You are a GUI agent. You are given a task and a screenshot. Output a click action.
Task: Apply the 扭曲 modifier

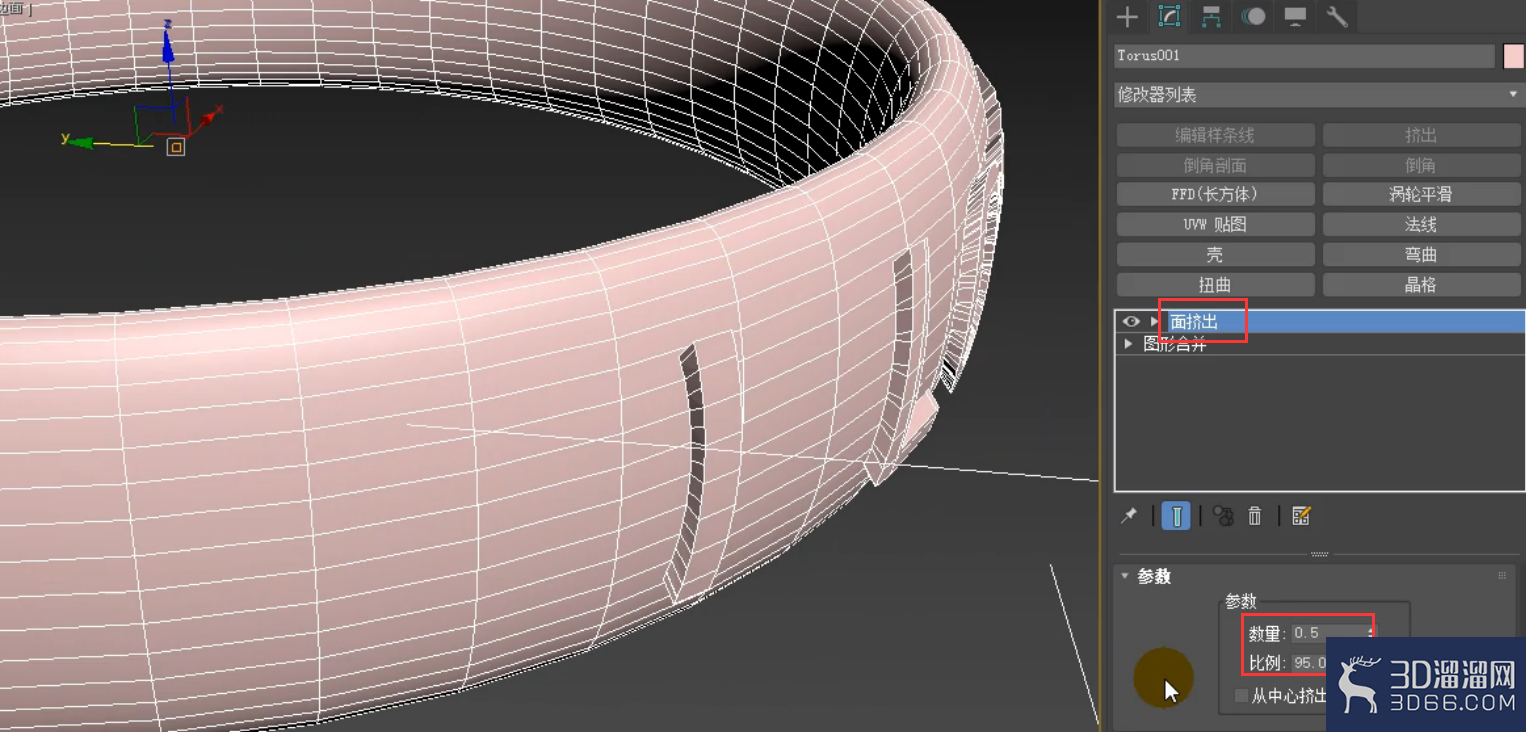tap(1215, 285)
